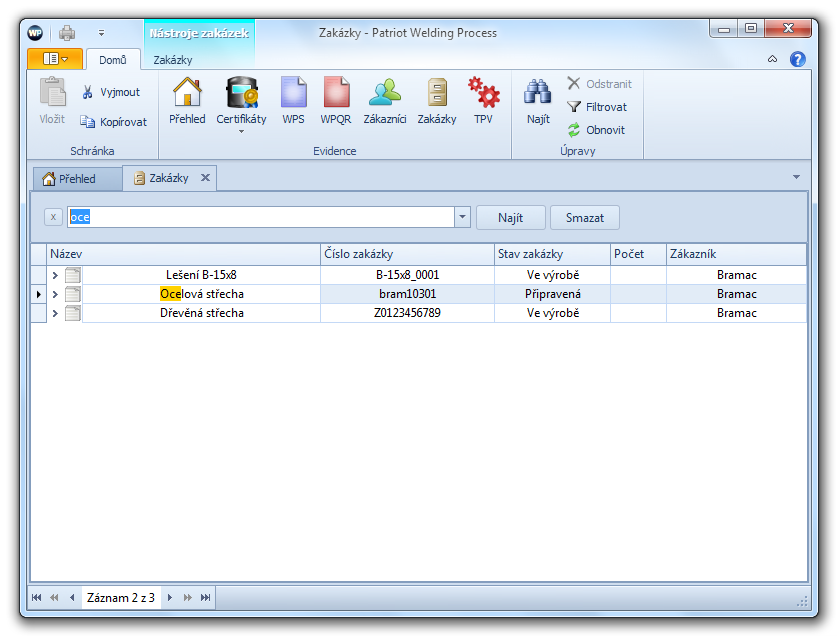Collapse the ribbon with the caret icon
838x636 pixels.
(772, 59)
